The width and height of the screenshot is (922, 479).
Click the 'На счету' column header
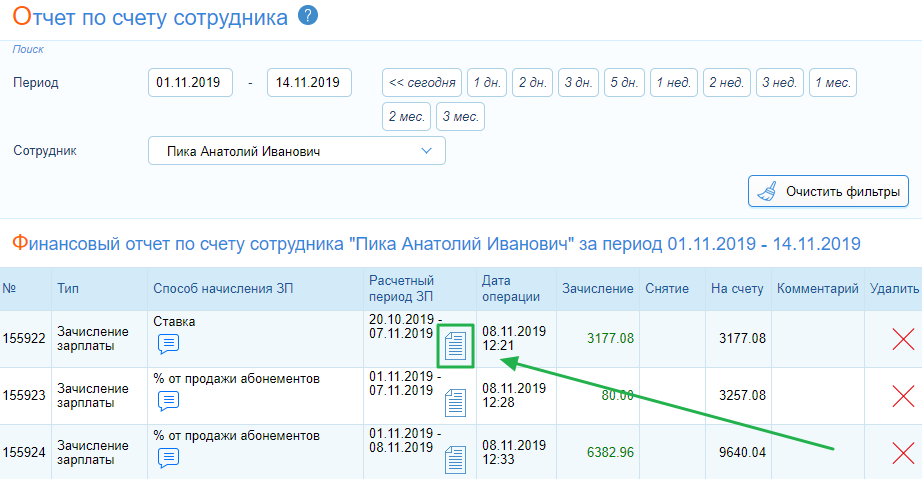737,288
